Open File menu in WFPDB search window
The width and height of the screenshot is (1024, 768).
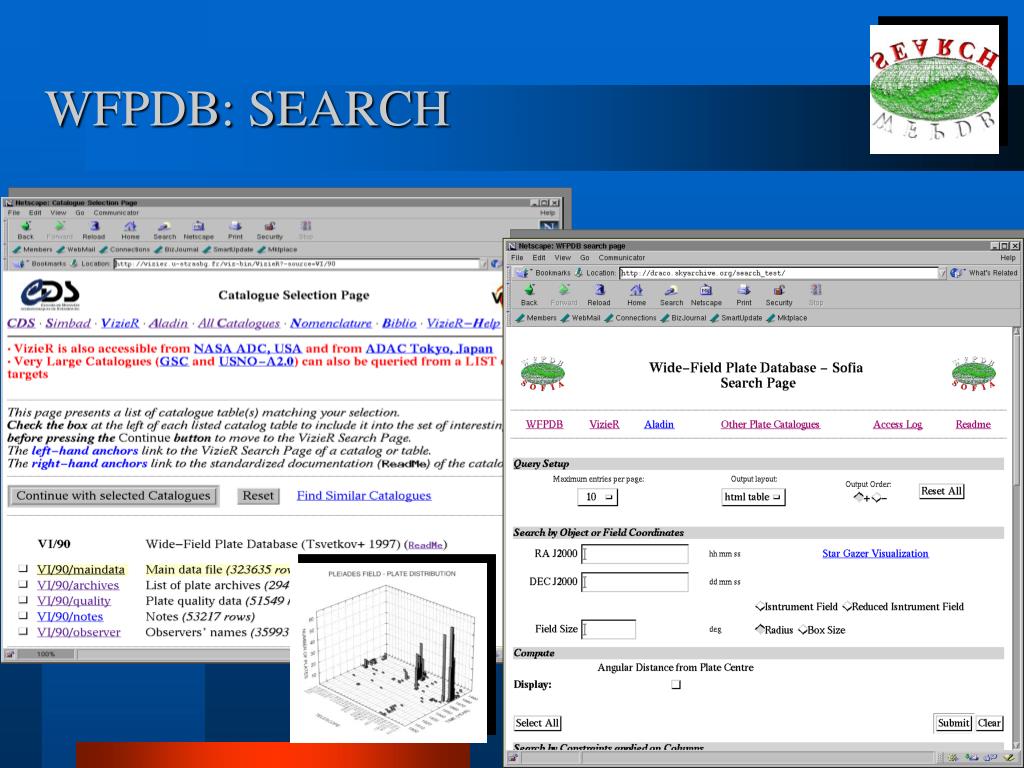[x=517, y=258]
